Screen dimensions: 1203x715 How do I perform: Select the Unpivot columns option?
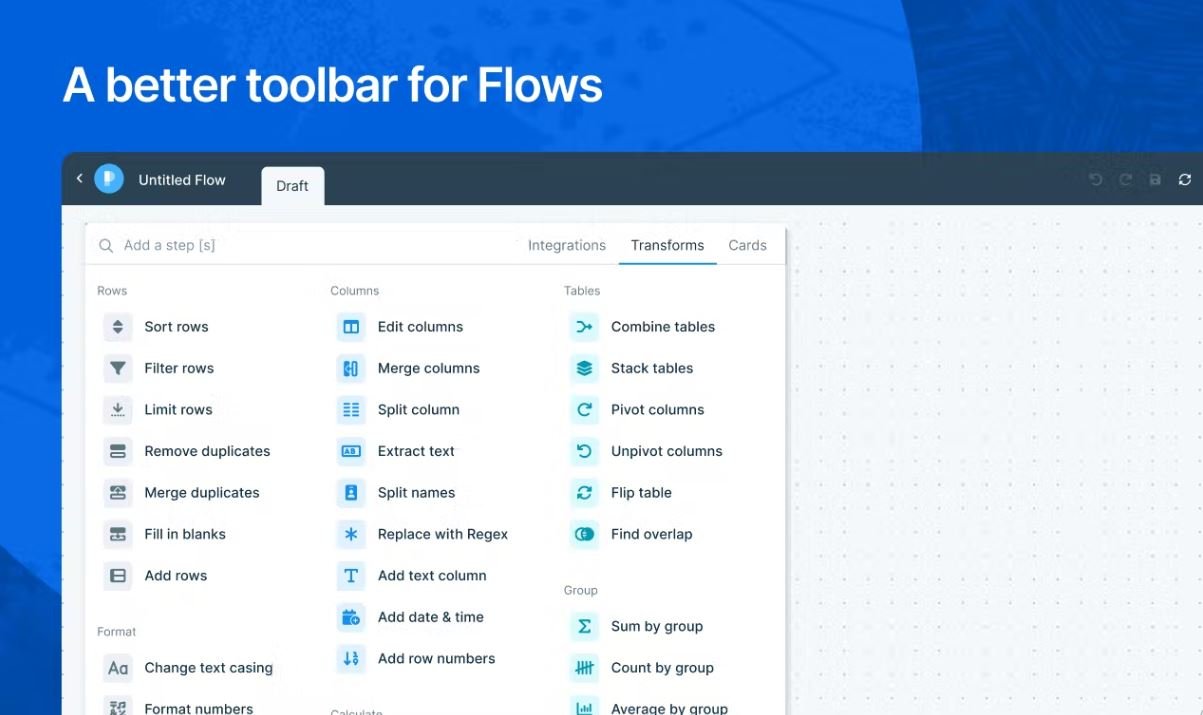pos(666,451)
